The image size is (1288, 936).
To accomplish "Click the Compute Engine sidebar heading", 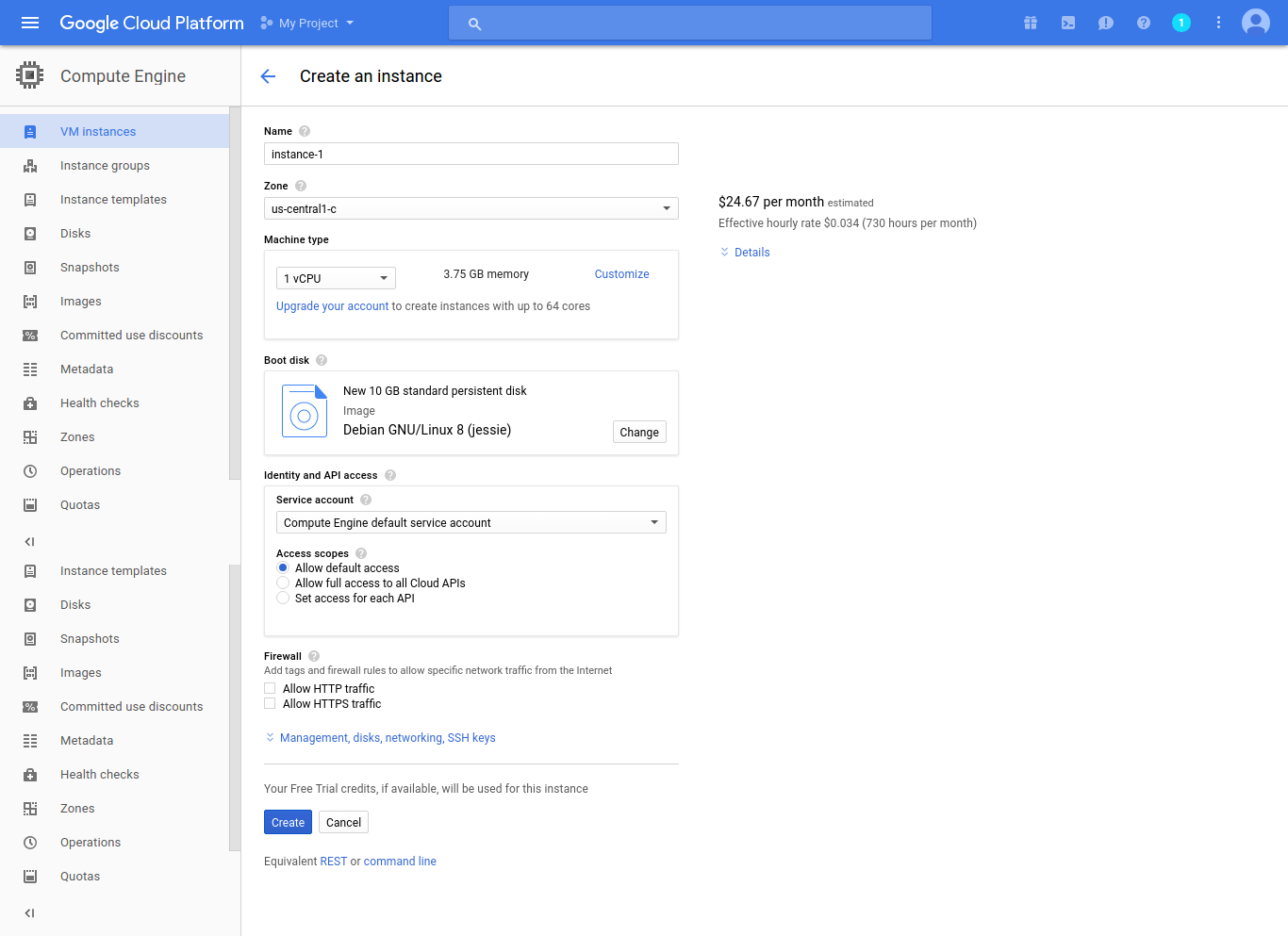I will point(123,76).
